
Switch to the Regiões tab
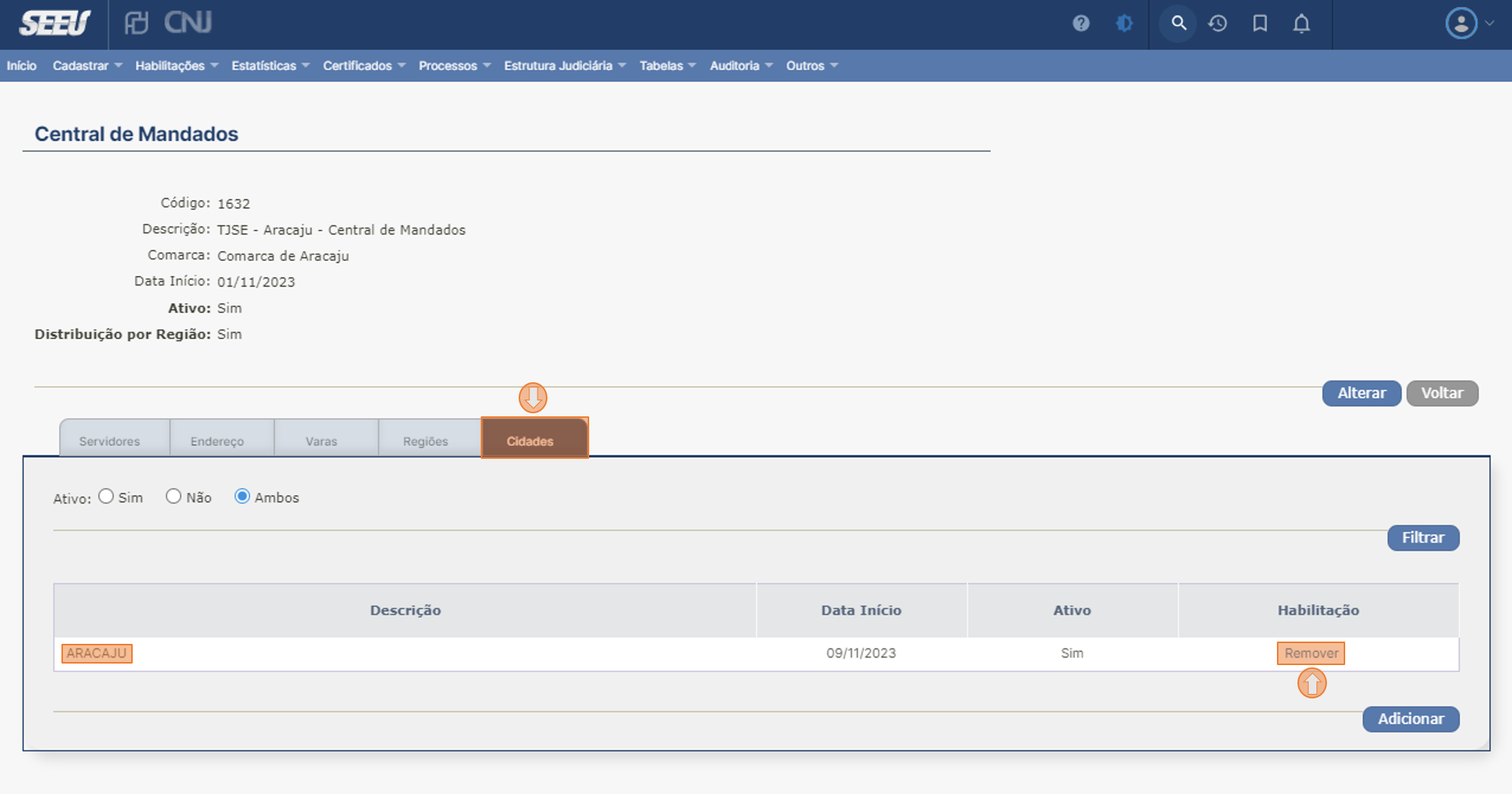pyautogui.click(x=430, y=438)
